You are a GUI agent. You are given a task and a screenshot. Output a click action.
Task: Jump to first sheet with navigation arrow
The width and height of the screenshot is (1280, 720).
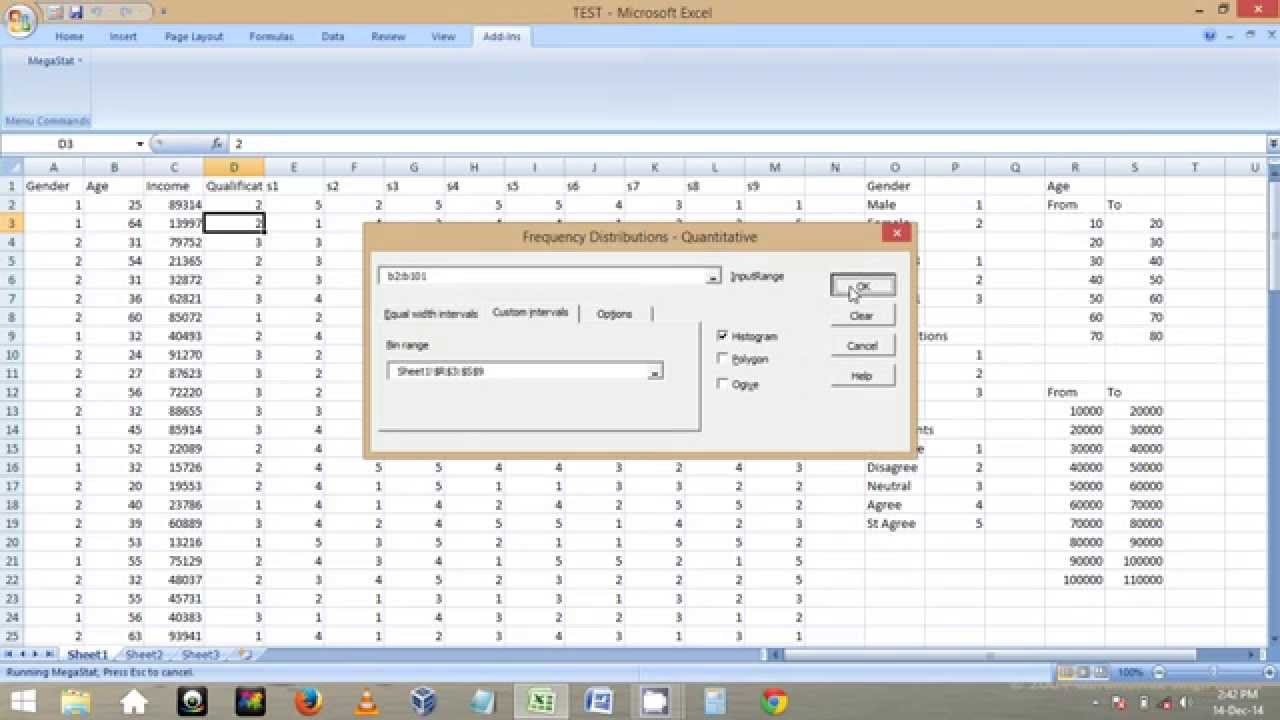[9, 655]
